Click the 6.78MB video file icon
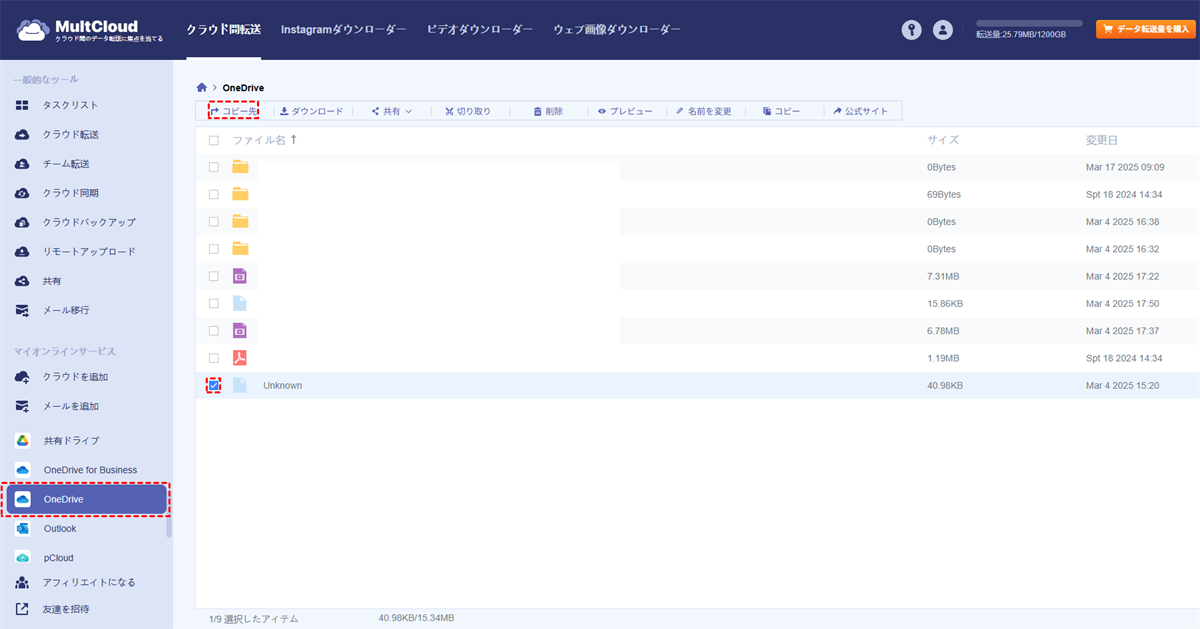This screenshot has height=629, width=1200. 240,330
